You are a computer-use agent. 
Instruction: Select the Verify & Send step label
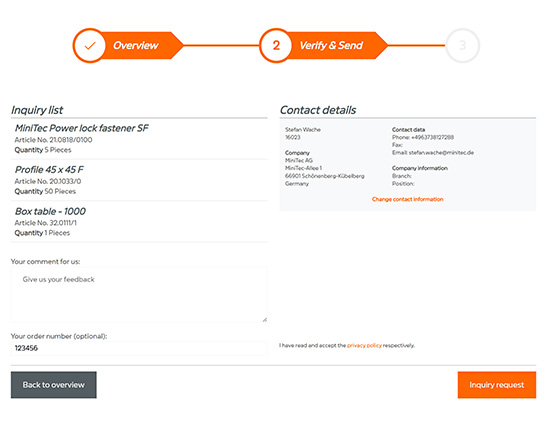pyautogui.click(x=331, y=46)
